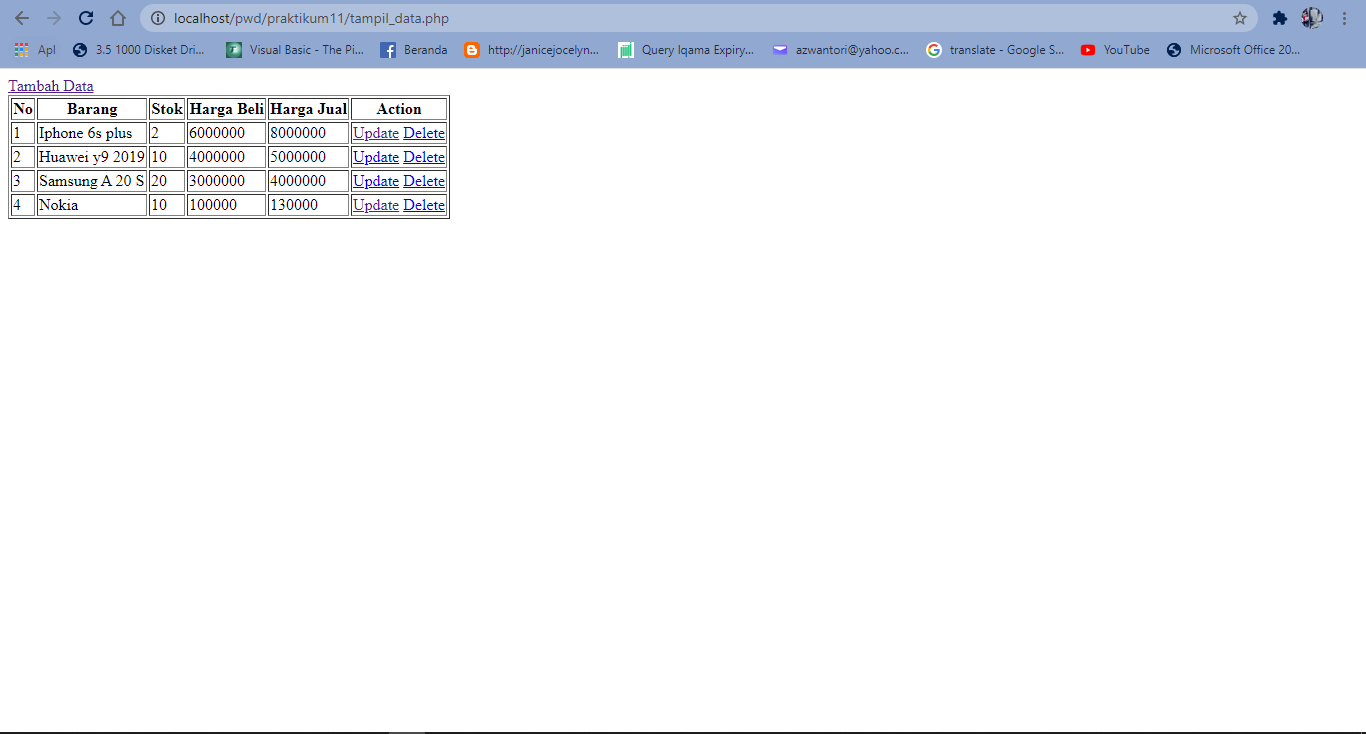Click Delete for Nokia row
The width and height of the screenshot is (1366, 734).
pos(424,205)
